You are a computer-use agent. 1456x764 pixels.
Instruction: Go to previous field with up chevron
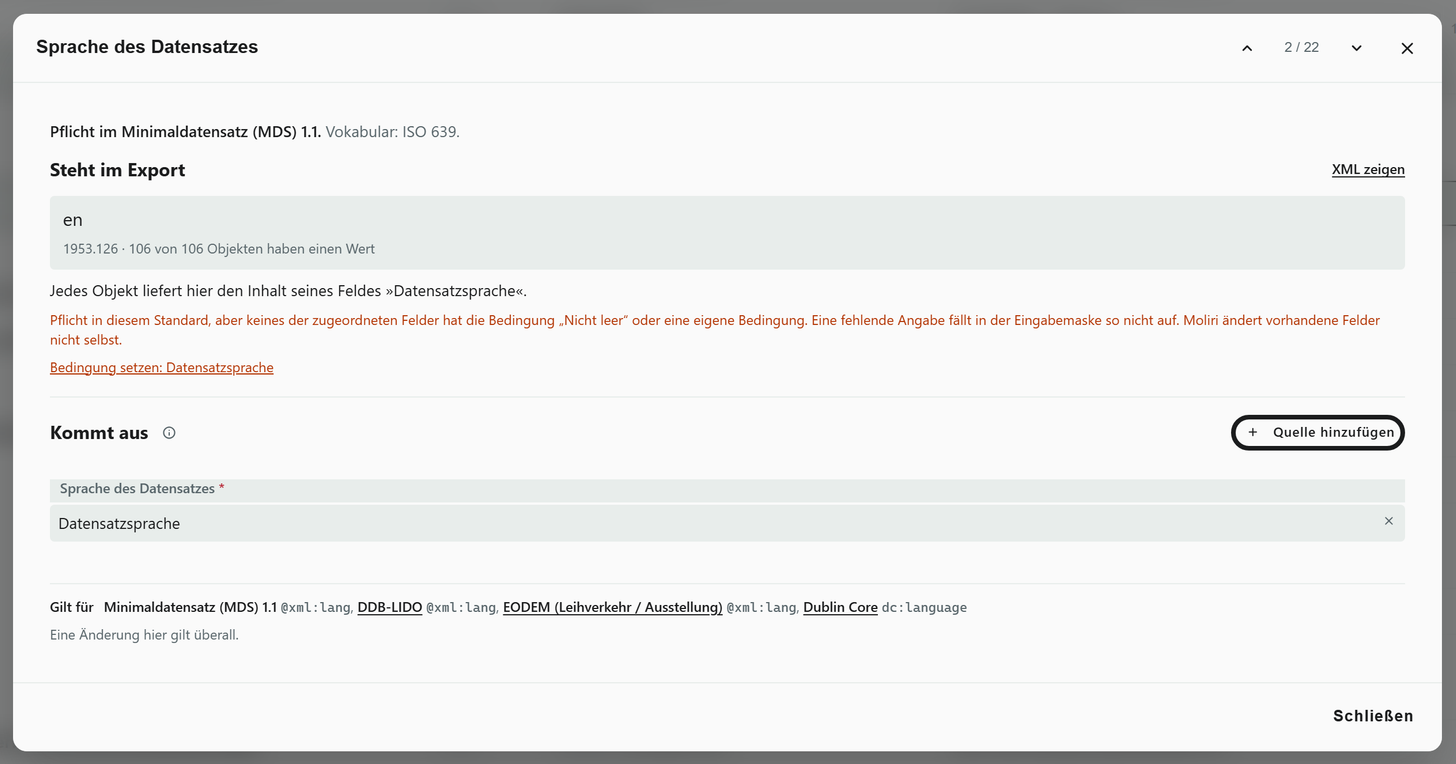(x=1247, y=48)
